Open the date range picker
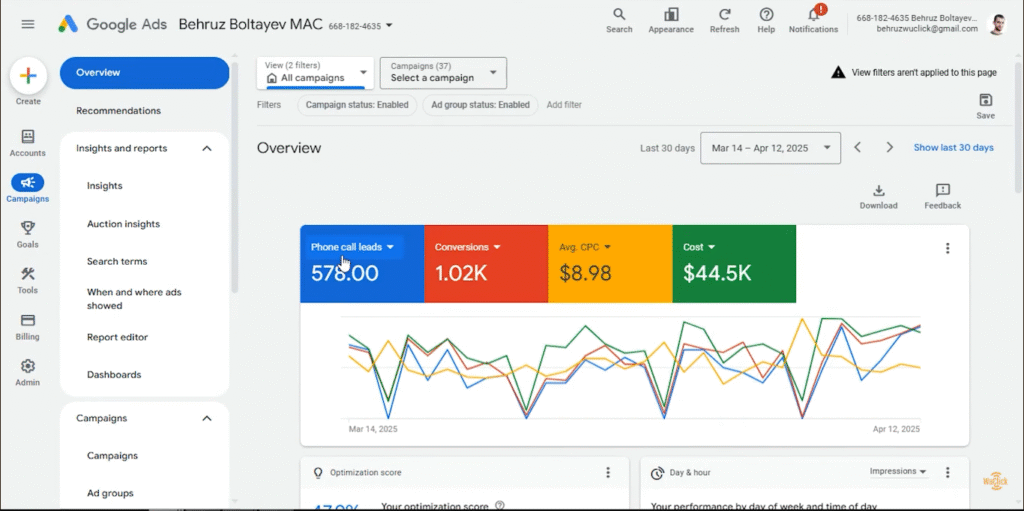This screenshot has width=1024, height=511. pyautogui.click(x=771, y=148)
